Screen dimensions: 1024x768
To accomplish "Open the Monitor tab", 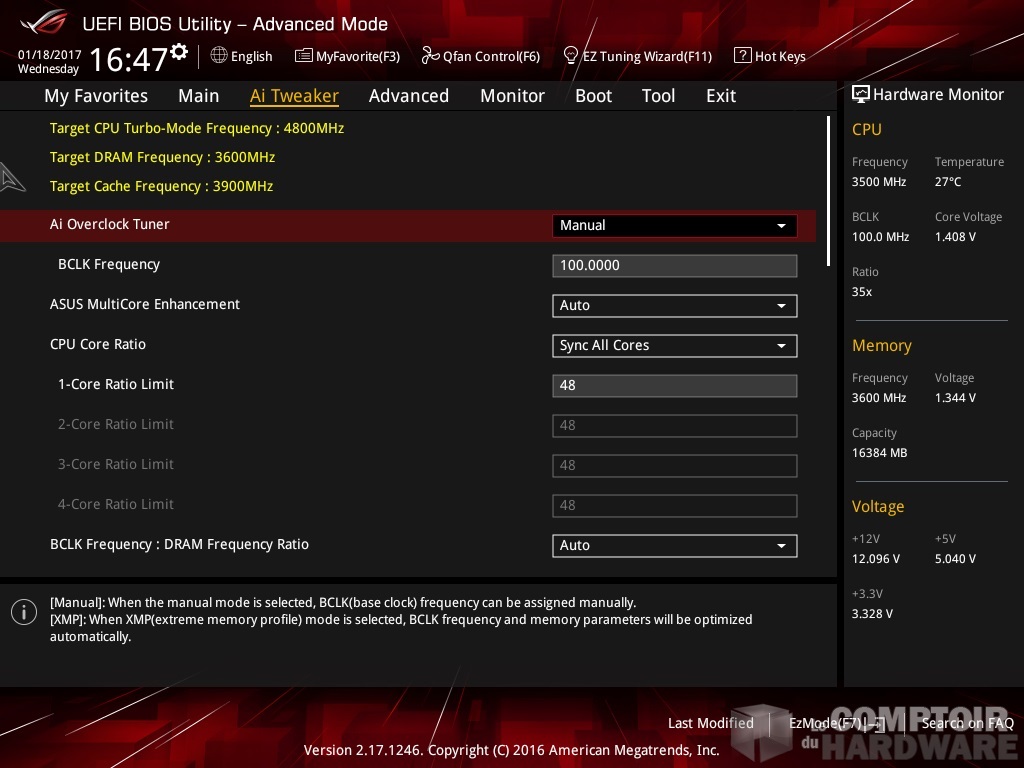I will (512, 96).
